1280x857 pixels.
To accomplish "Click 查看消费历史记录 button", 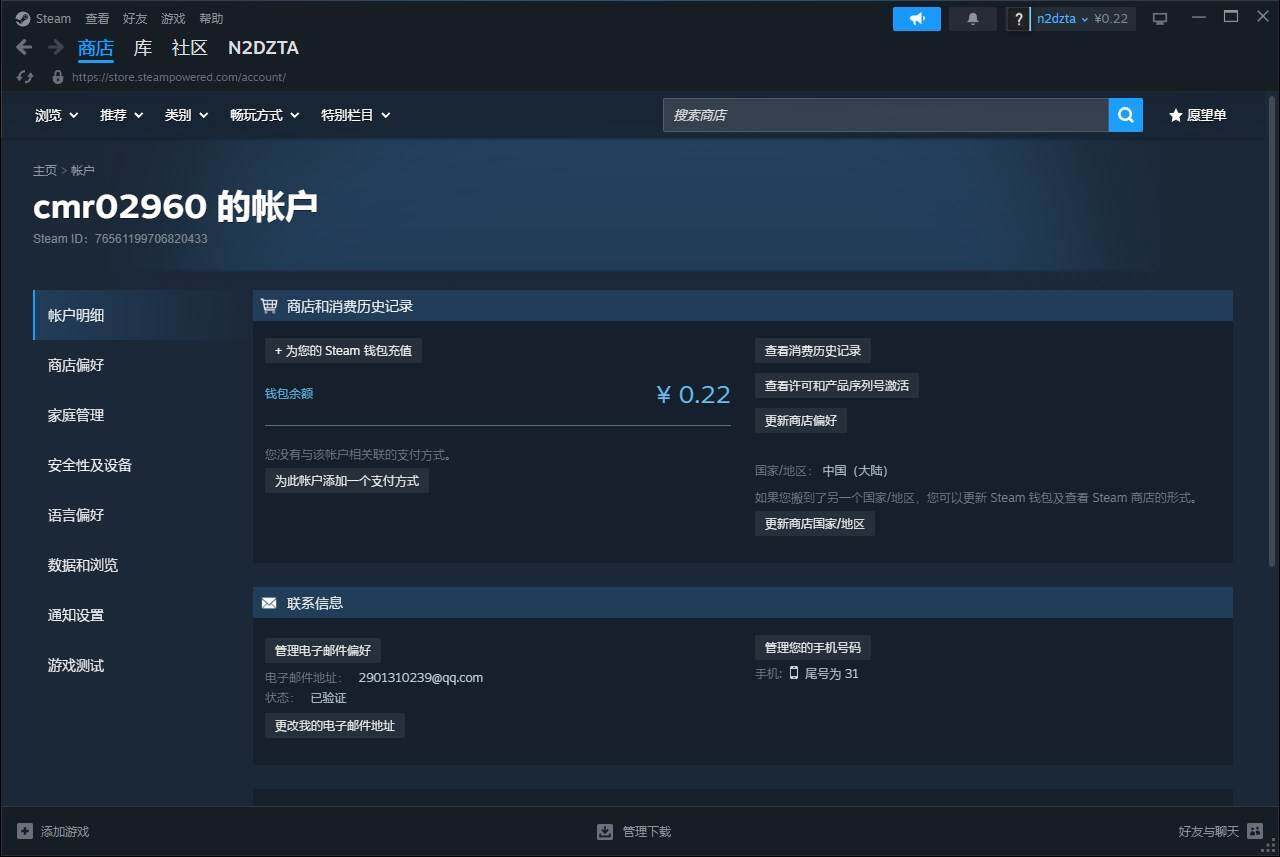I will [813, 351].
